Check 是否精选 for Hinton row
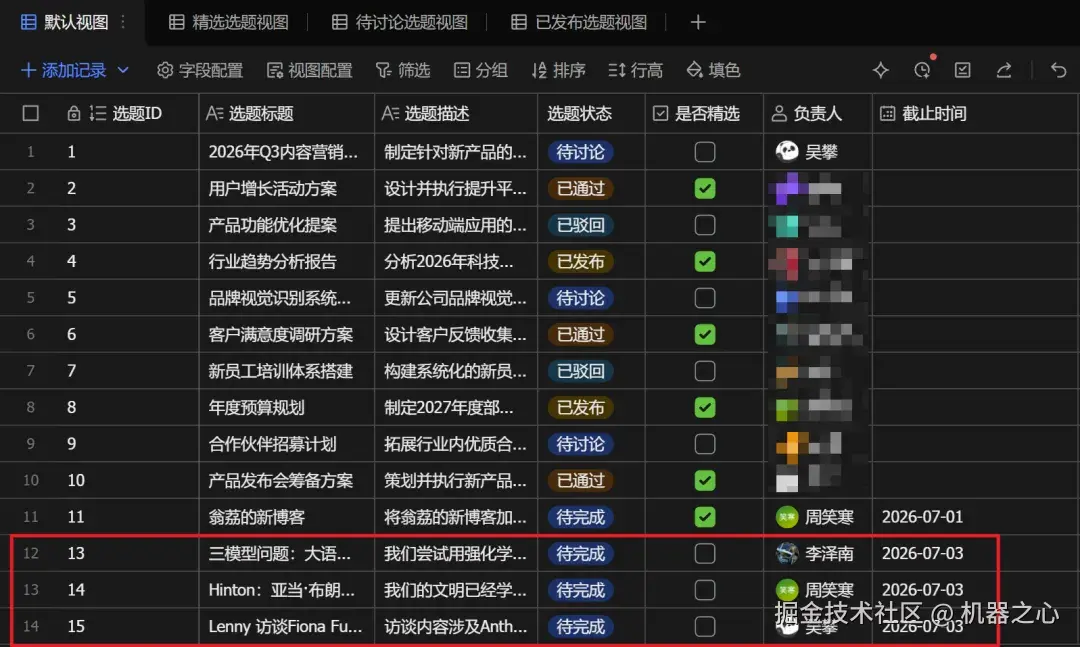The height and width of the screenshot is (647, 1080). point(705,590)
